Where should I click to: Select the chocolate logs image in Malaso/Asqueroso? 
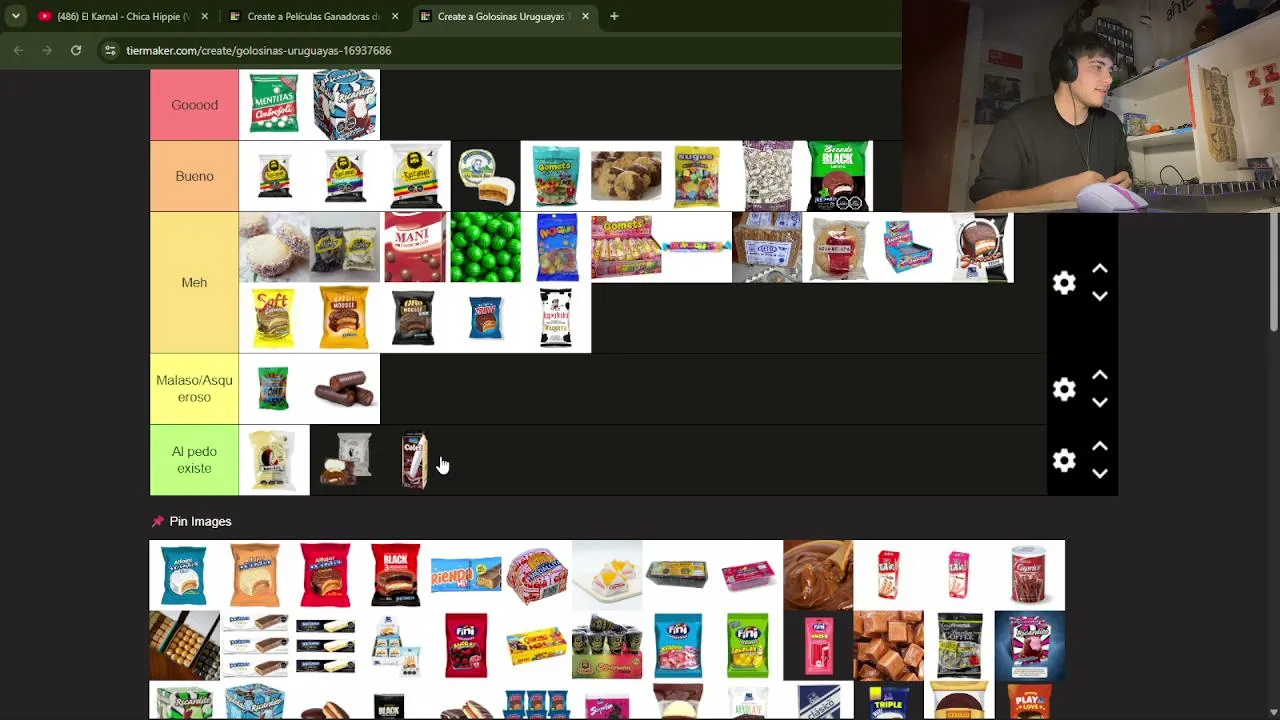tap(345, 389)
